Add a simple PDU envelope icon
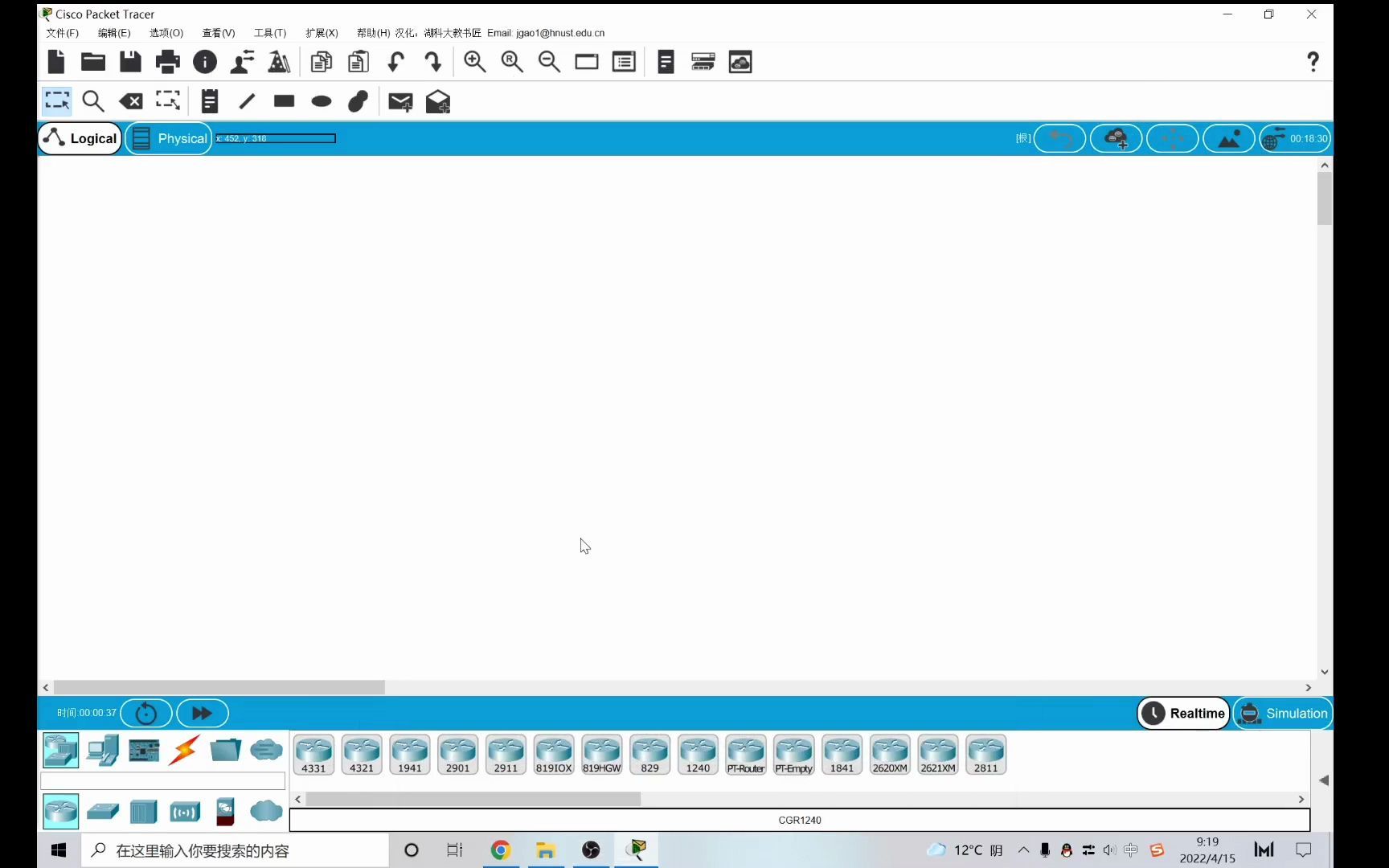 pos(400,101)
